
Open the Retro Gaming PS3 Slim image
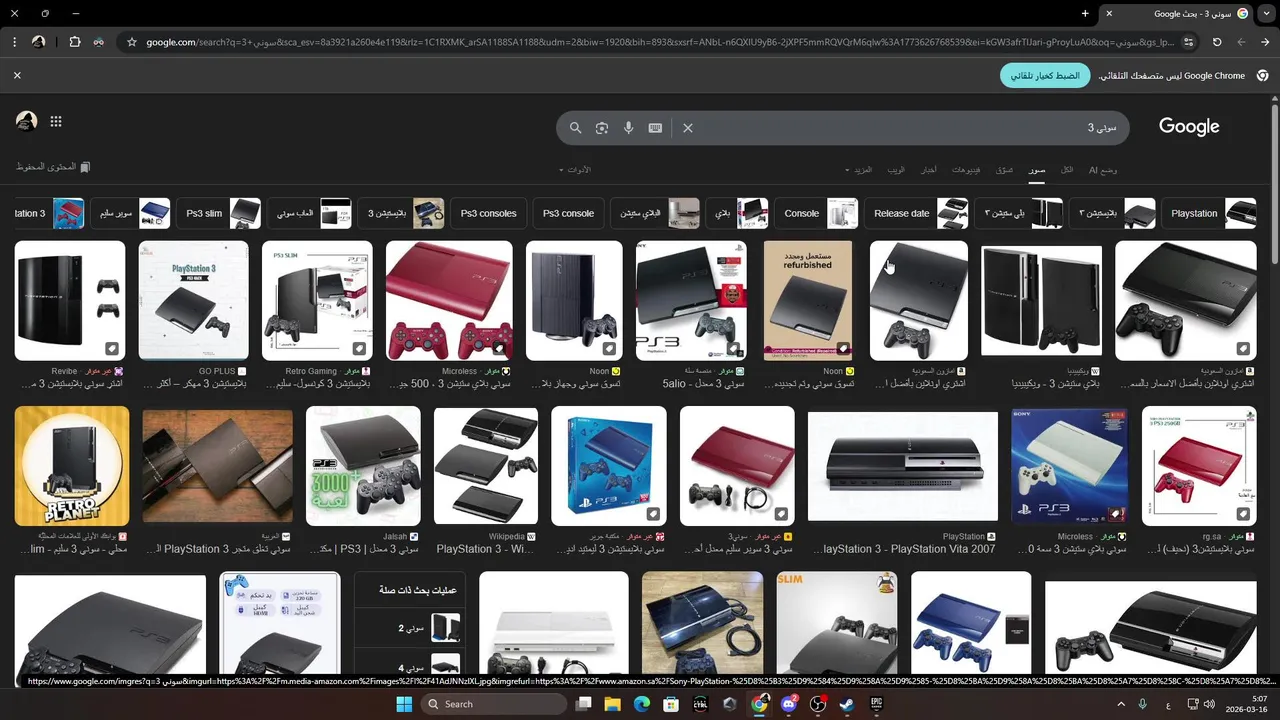[317, 301]
